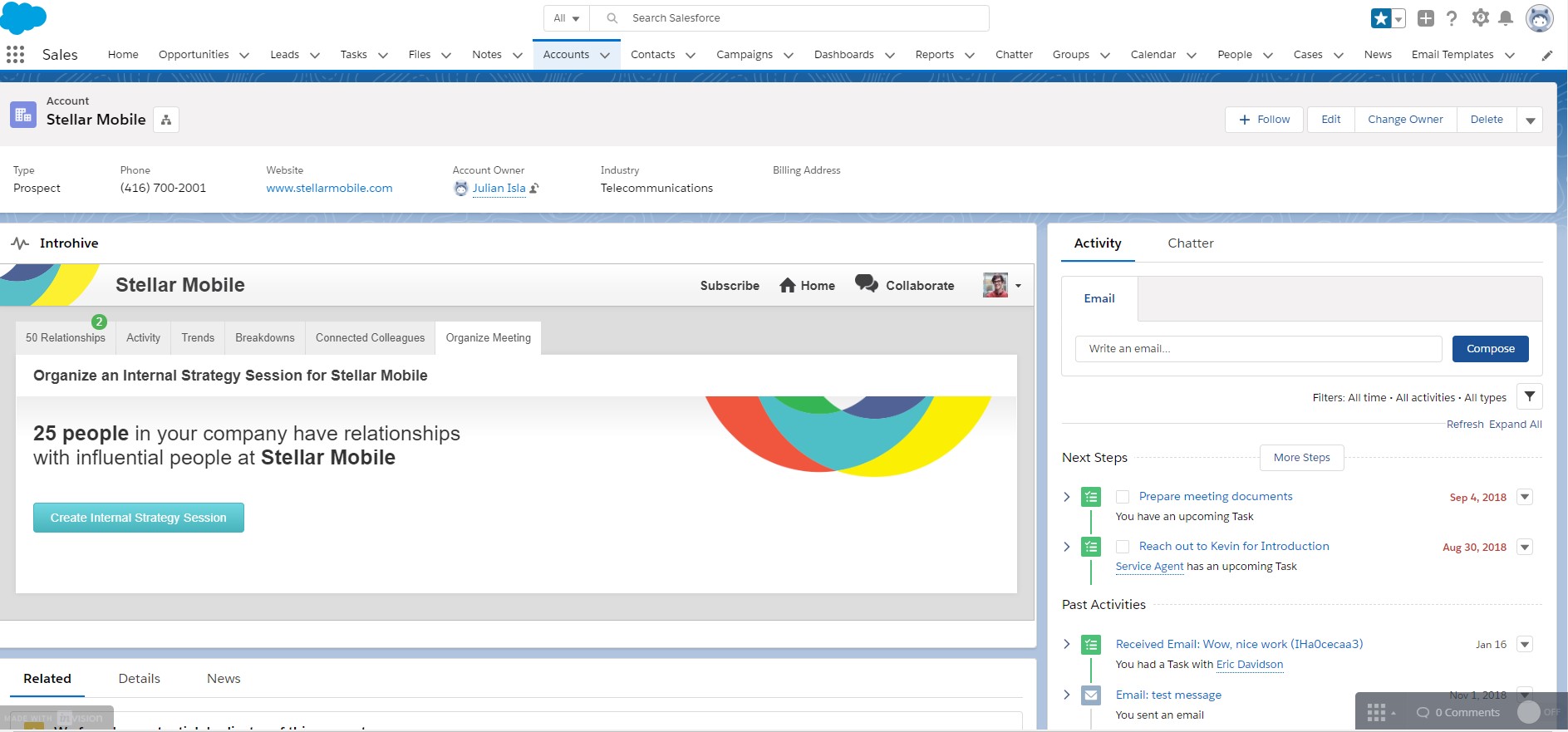This screenshot has width=1568, height=732.
Task: Click the Write an email field
Action: (1259, 349)
